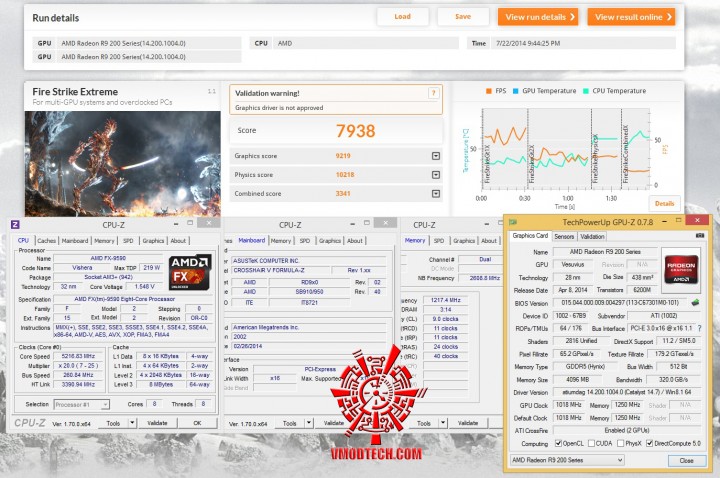Image resolution: width=720 pixels, height=478 pixels.
Task: Click Tools button in the first CPU-Z window
Action: (x=113, y=423)
